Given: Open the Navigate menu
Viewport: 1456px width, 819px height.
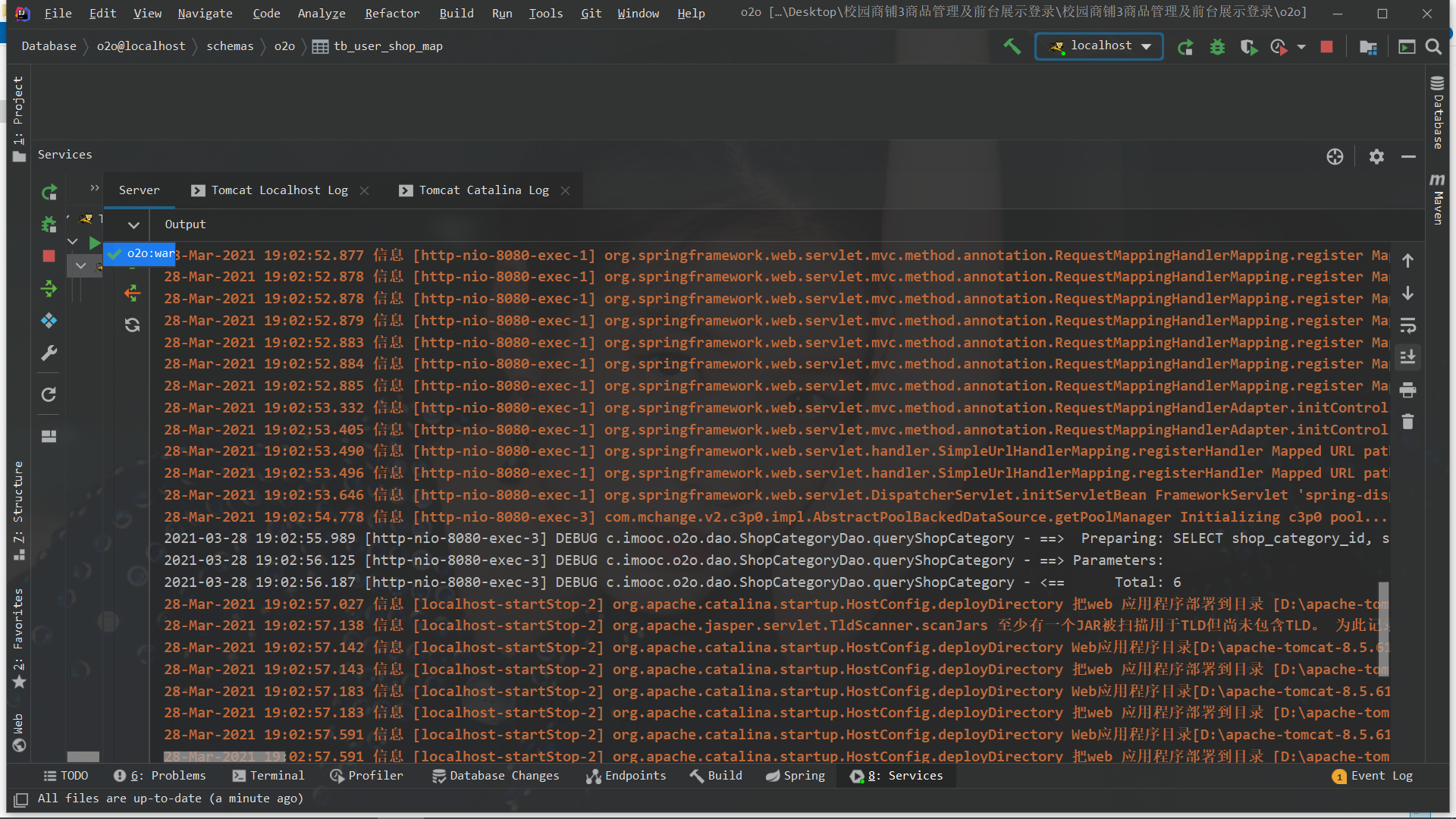Looking at the screenshot, I should tap(205, 14).
